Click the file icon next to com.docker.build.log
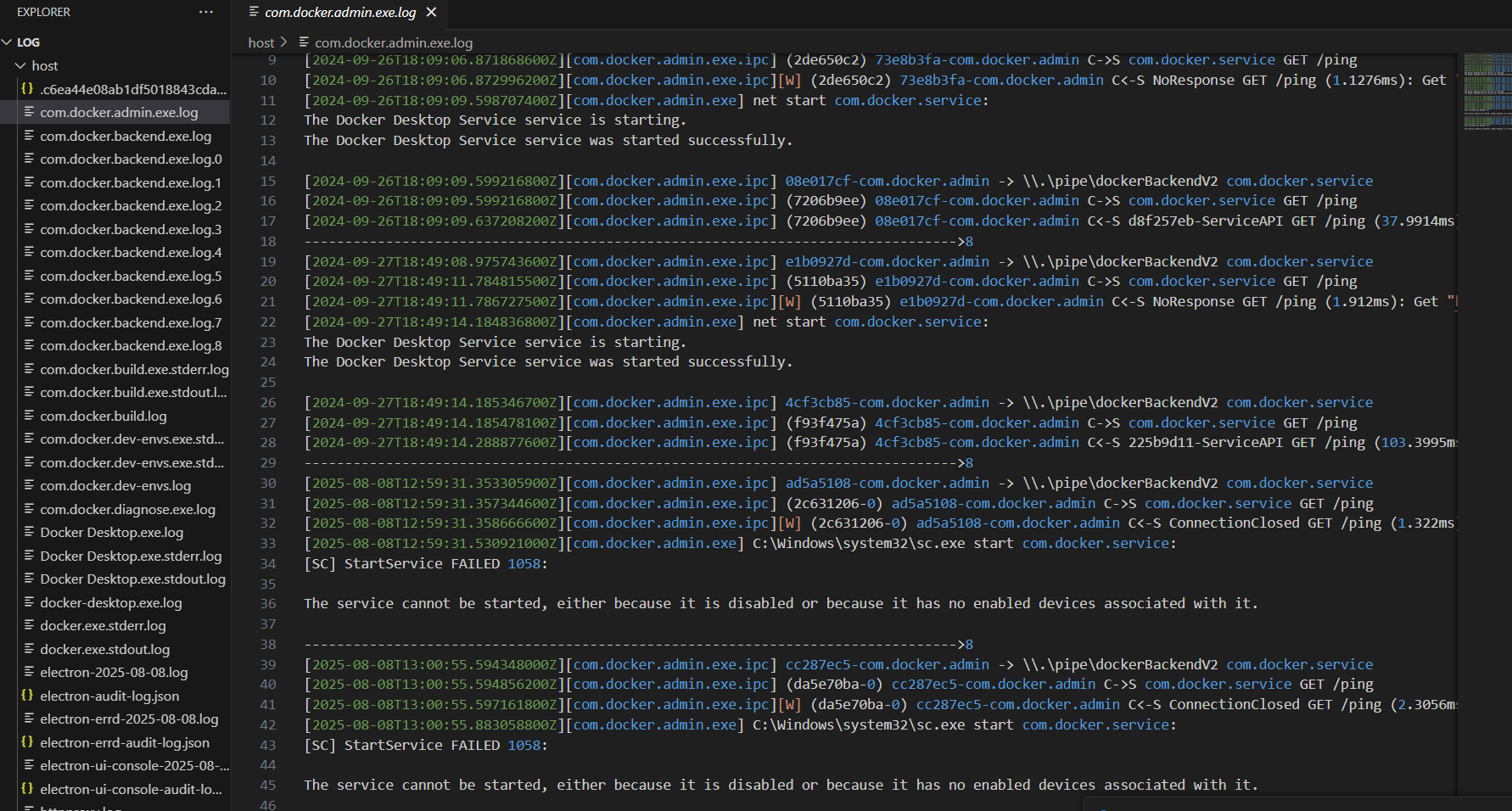This screenshot has height=811, width=1512. (x=30, y=416)
